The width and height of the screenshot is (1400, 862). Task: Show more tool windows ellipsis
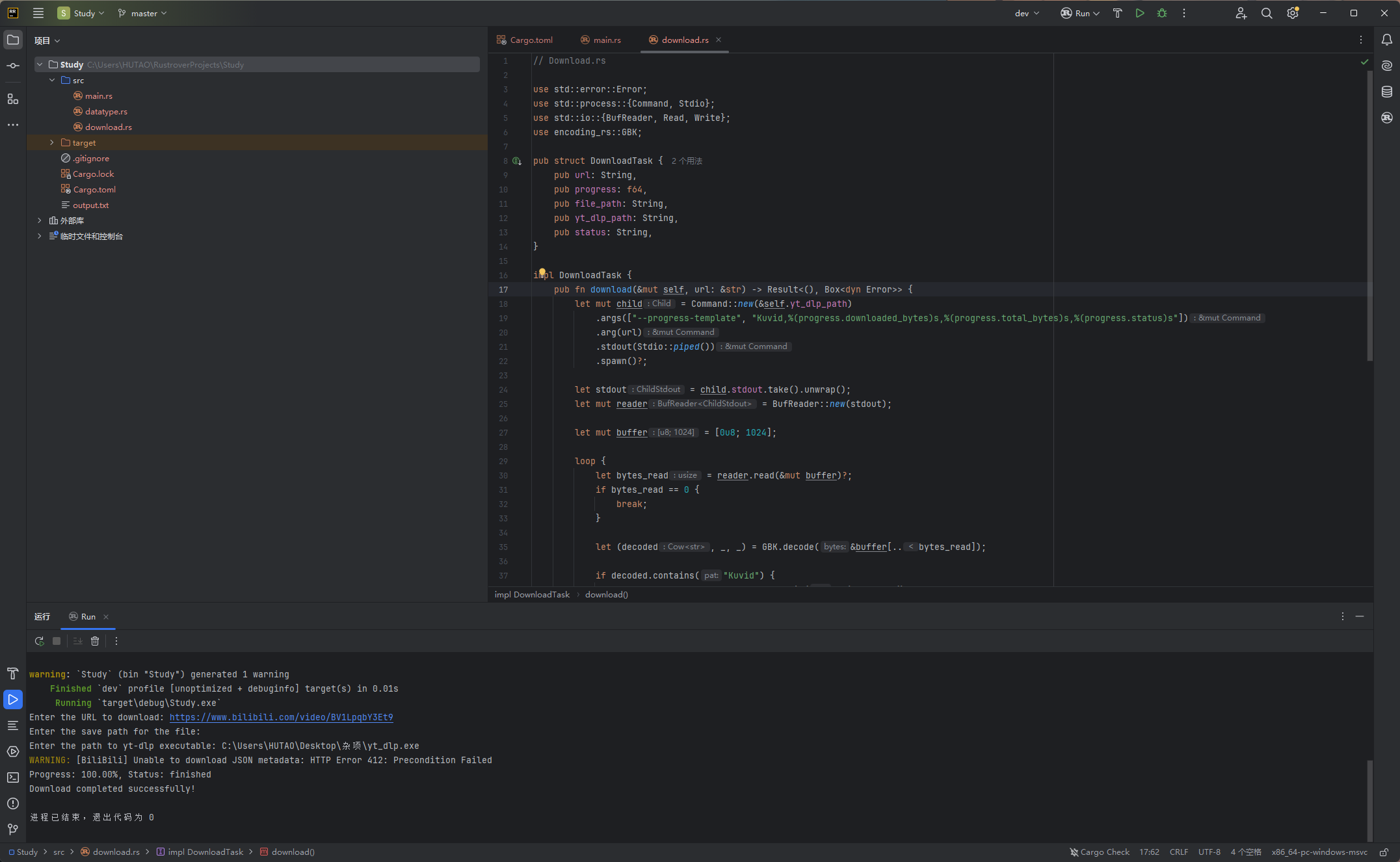pos(13,125)
